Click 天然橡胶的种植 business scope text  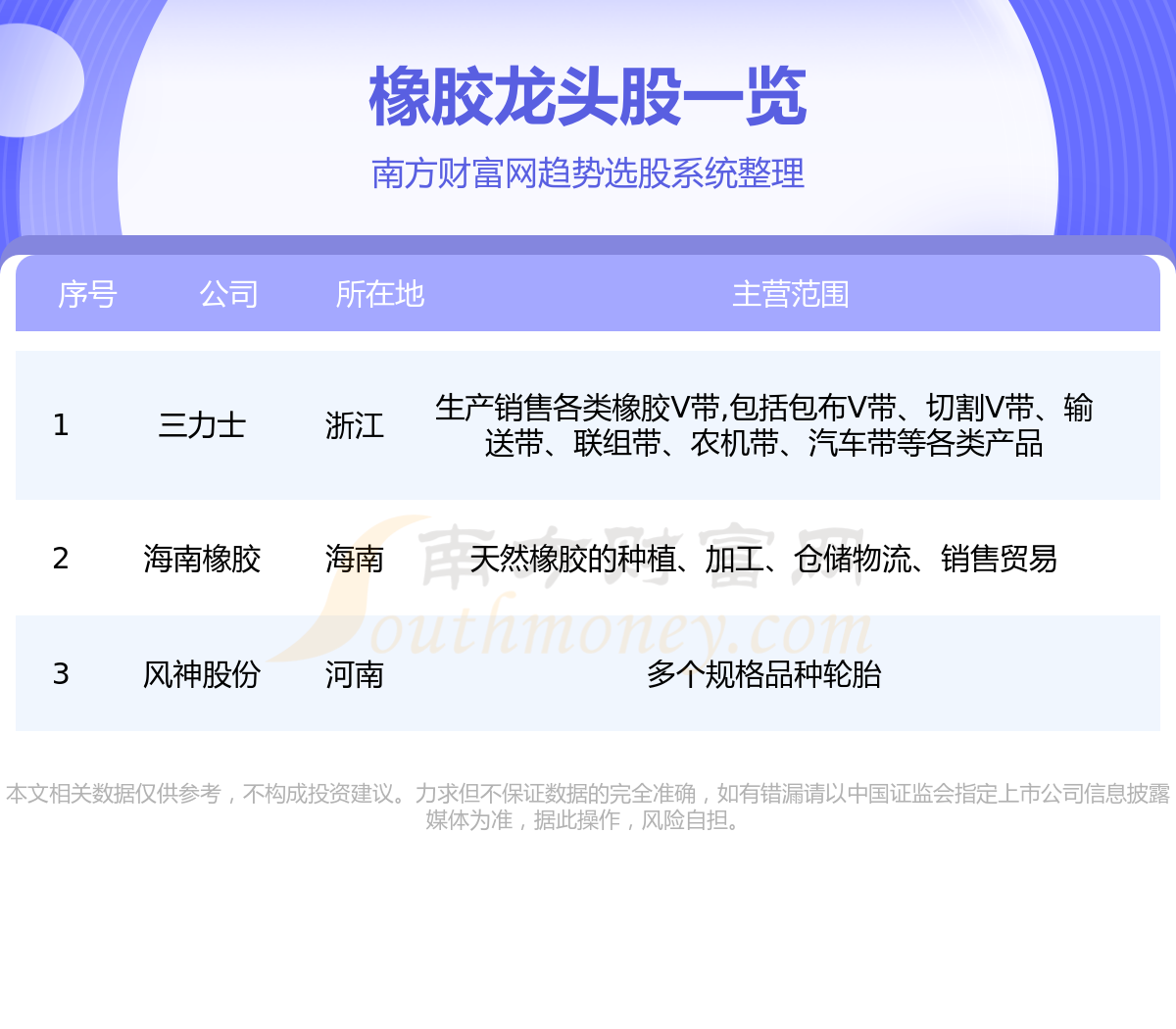pos(764,559)
